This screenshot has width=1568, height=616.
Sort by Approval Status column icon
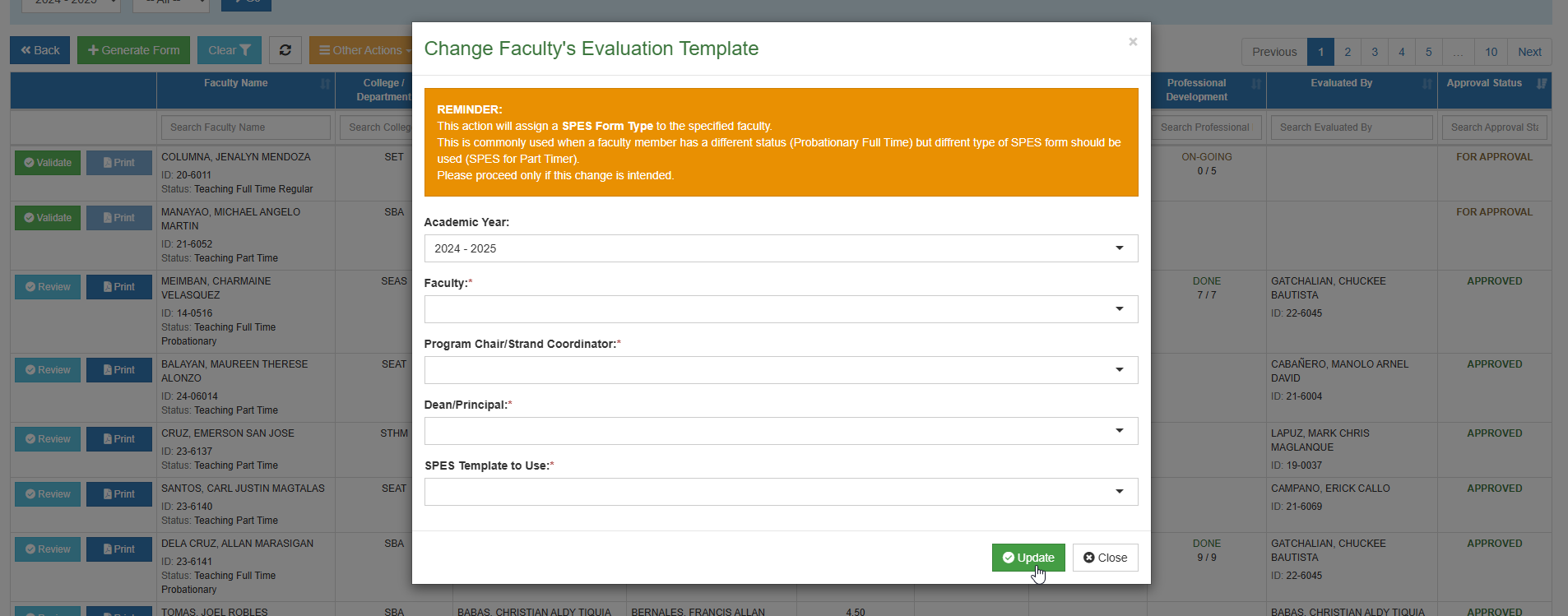click(1542, 84)
